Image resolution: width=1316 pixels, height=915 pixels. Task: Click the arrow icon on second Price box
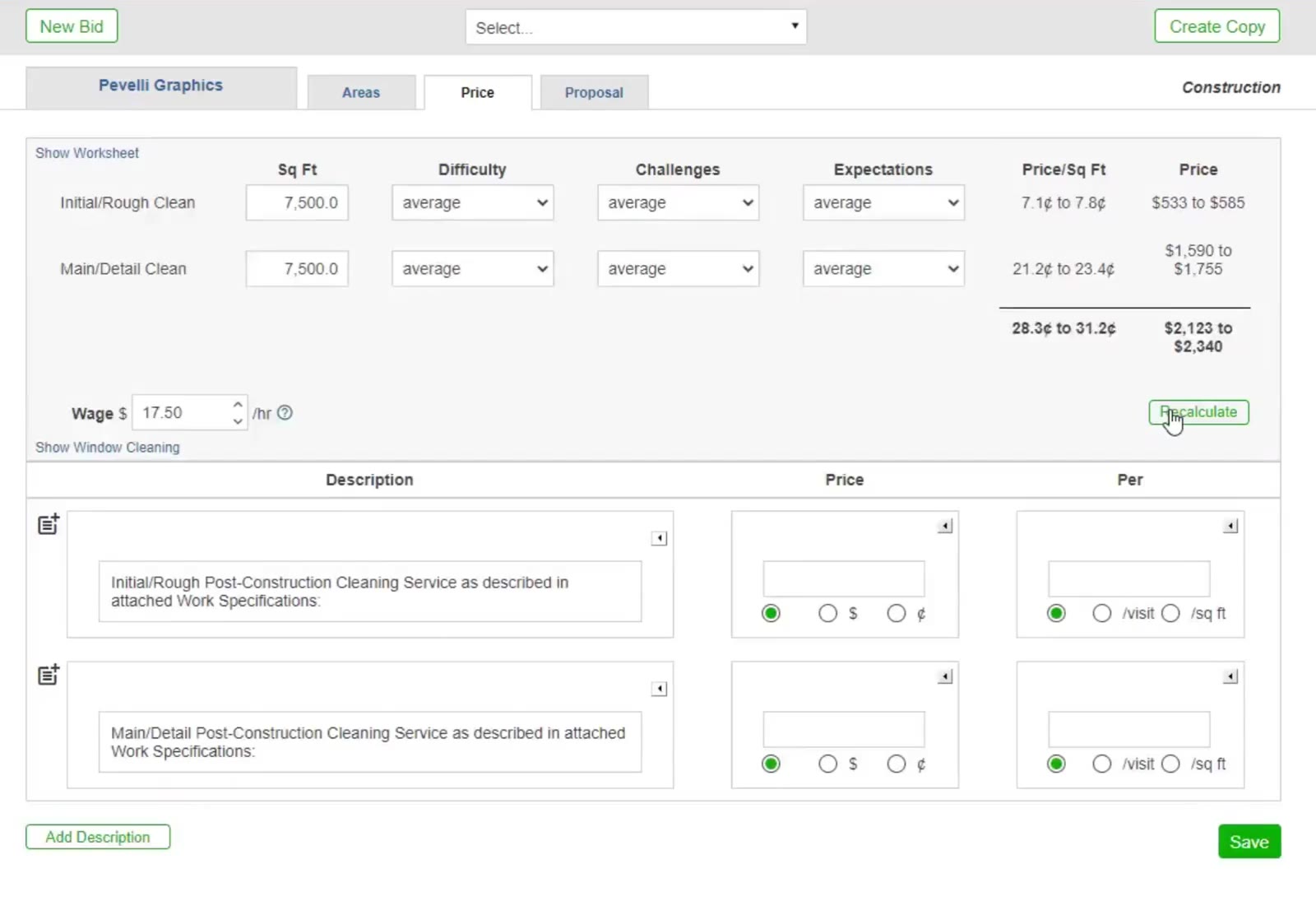[945, 676]
